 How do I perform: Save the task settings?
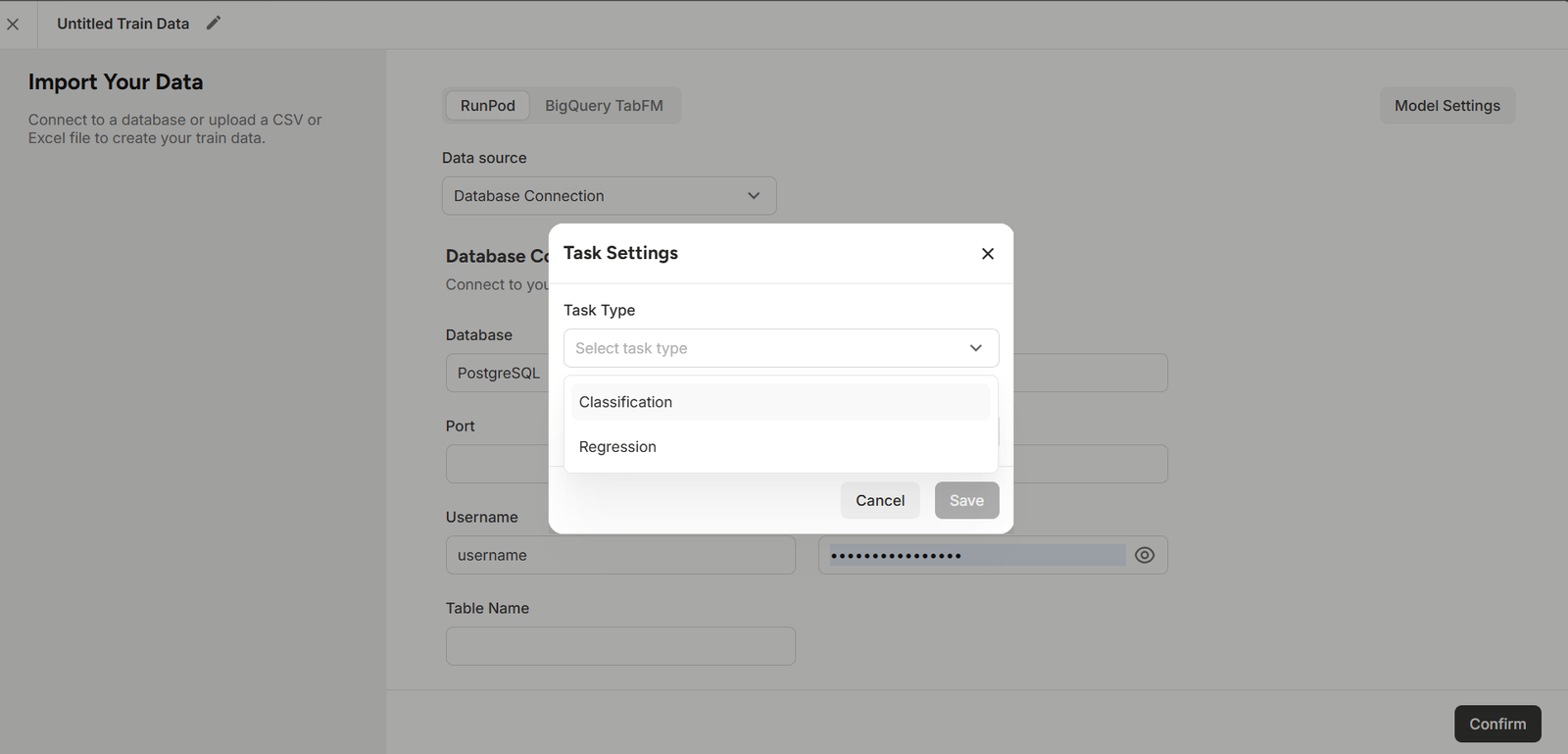(x=966, y=500)
